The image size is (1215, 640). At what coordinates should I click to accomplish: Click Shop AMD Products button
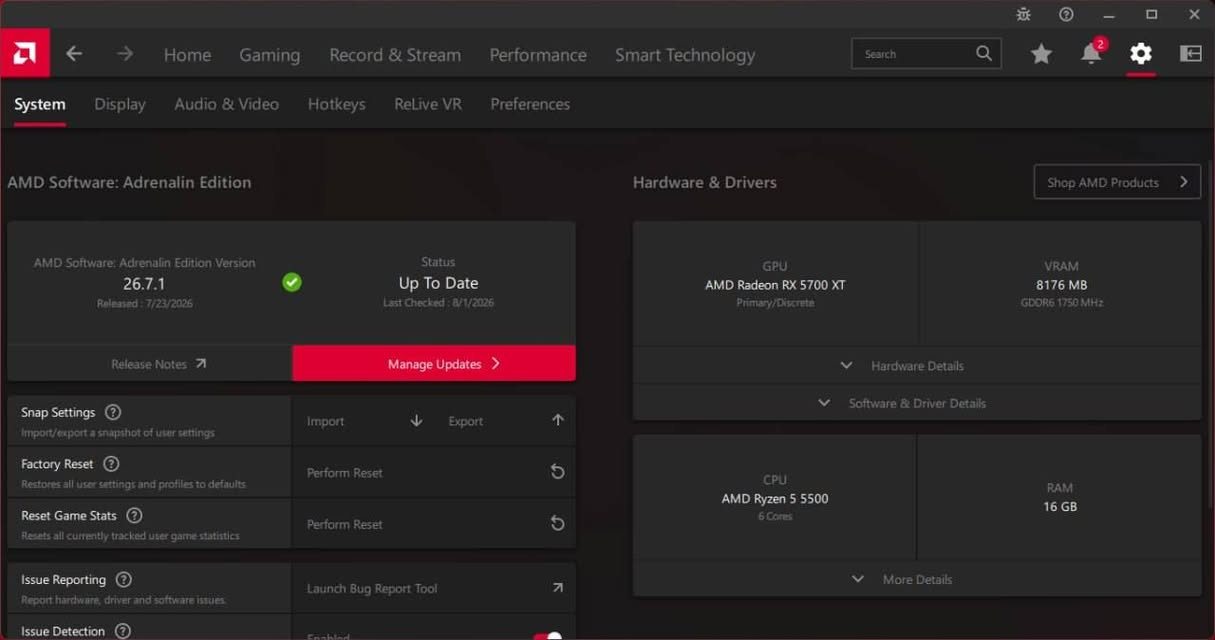pyautogui.click(x=1117, y=182)
